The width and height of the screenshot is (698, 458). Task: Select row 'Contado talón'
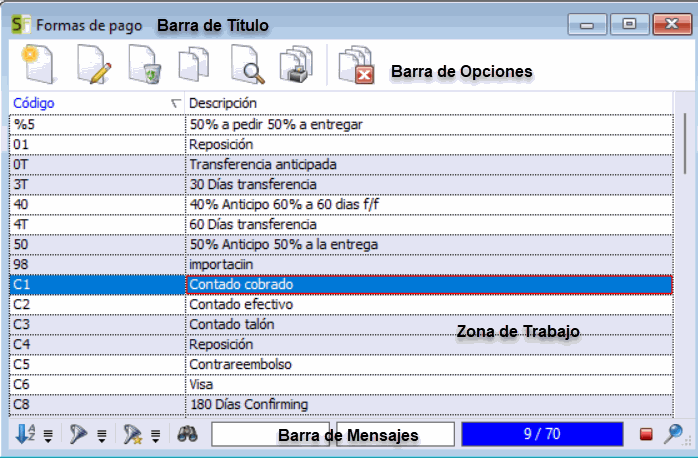click(341, 324)
